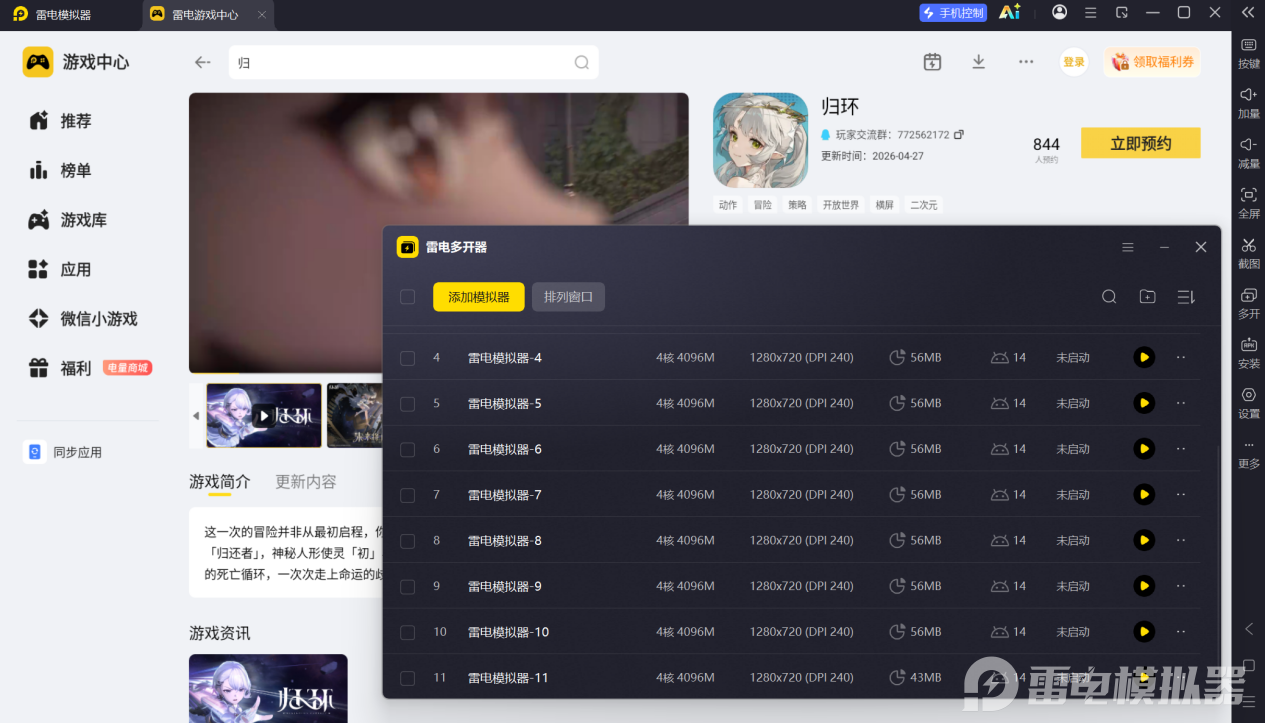The image size is (1265, 723).
Task: Check the box for 雷电模拟器-4
Action: (407, 358)
